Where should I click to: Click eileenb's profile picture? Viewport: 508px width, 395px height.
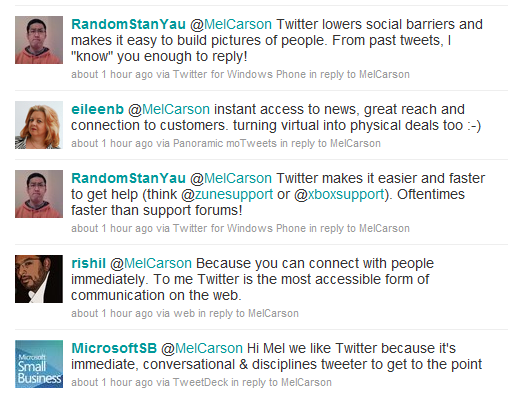click(x=39, y=125)
